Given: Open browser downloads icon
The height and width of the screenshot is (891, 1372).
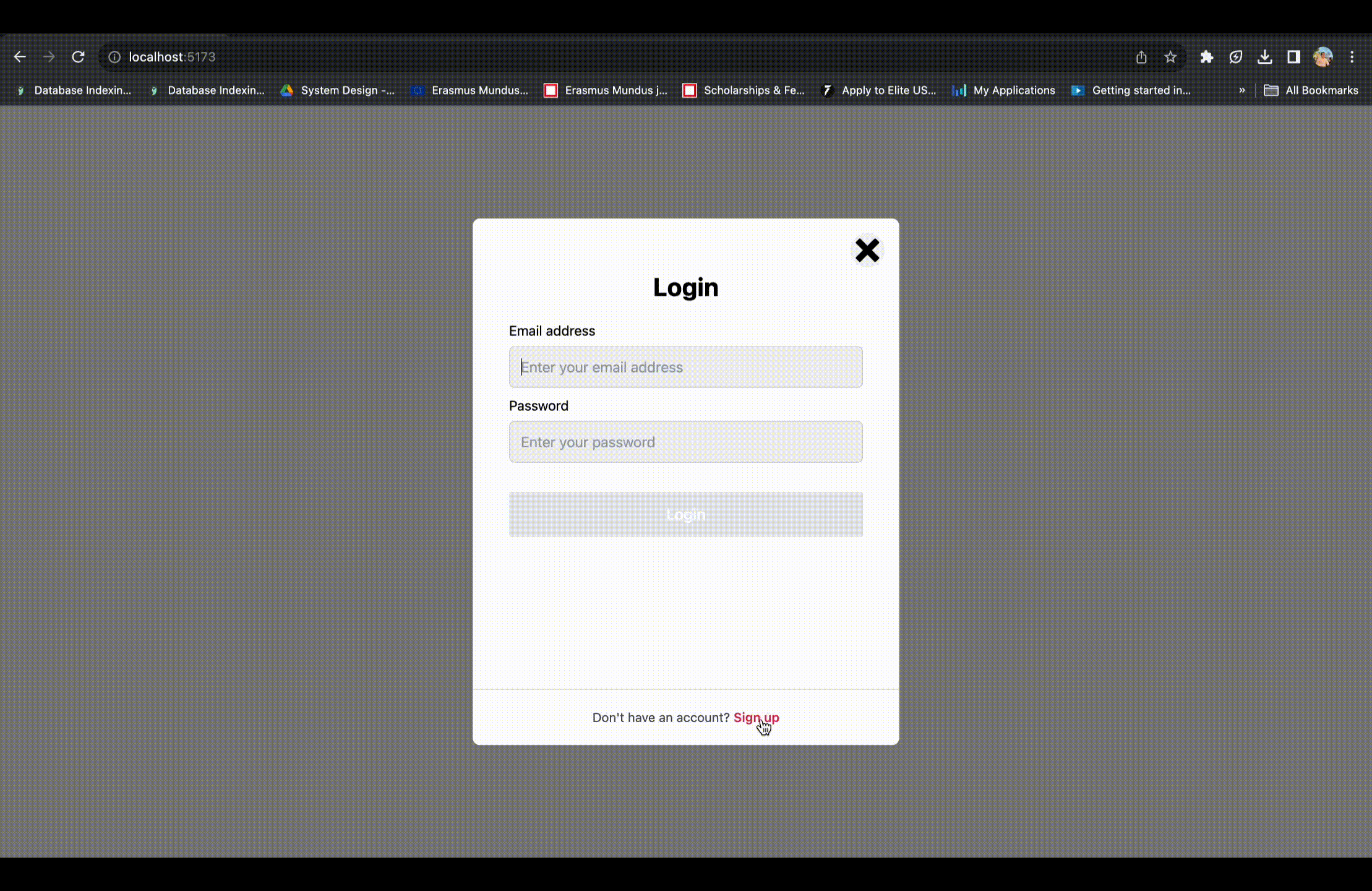Looking at the screenshot, I should [1265, 57].
